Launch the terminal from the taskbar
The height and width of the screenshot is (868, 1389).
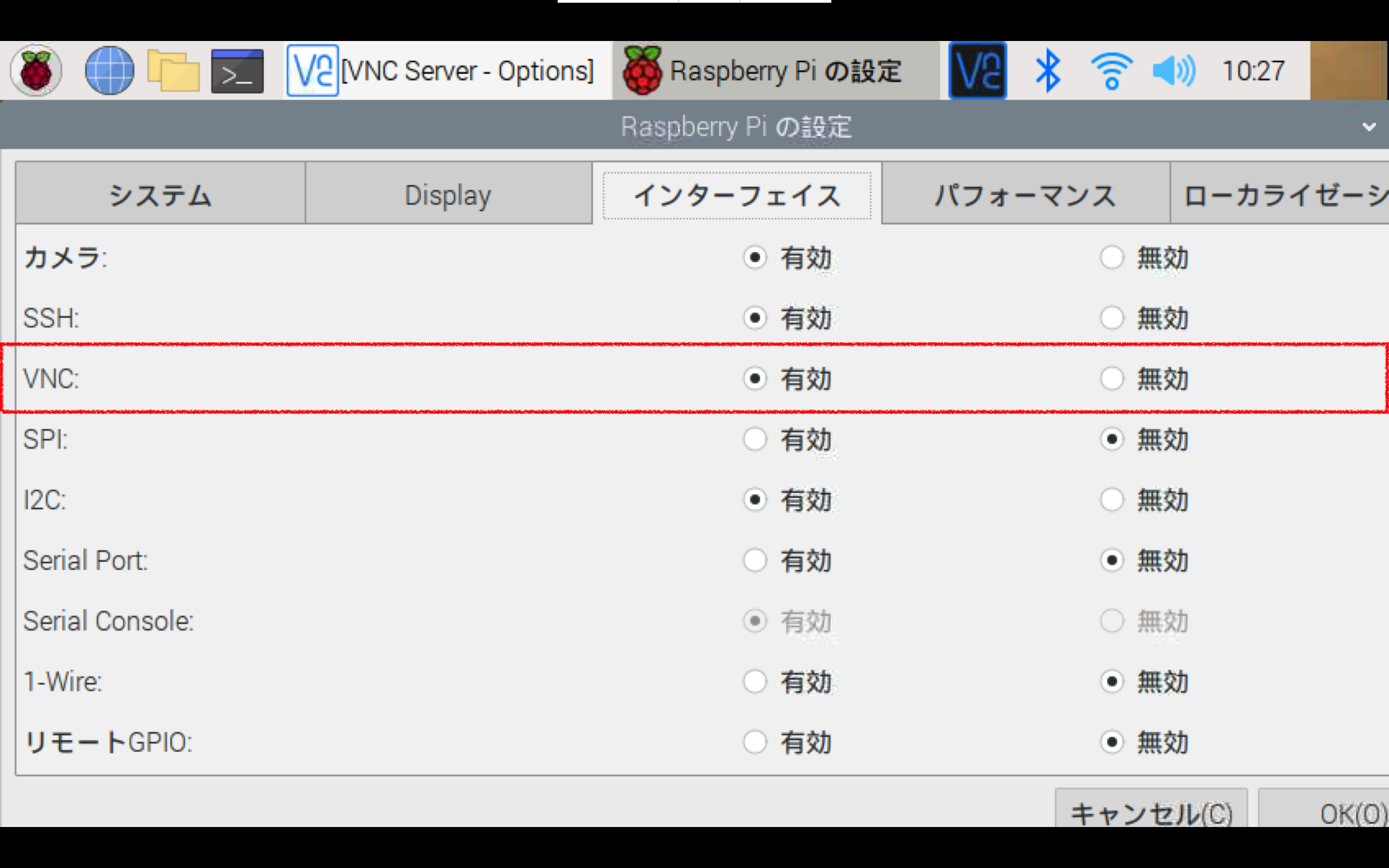click(x=237, y=71)
